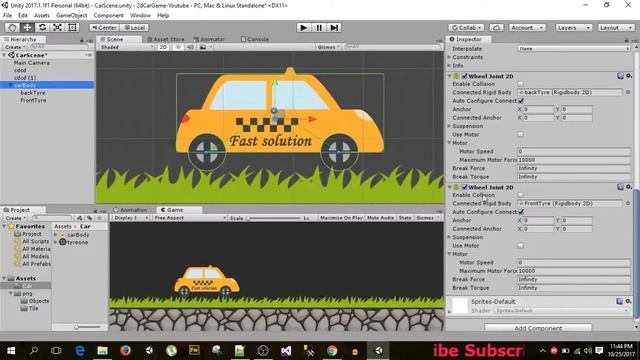
Task: Open first Wheel Joint 2D help icon
Action: [x=620, y=76]
